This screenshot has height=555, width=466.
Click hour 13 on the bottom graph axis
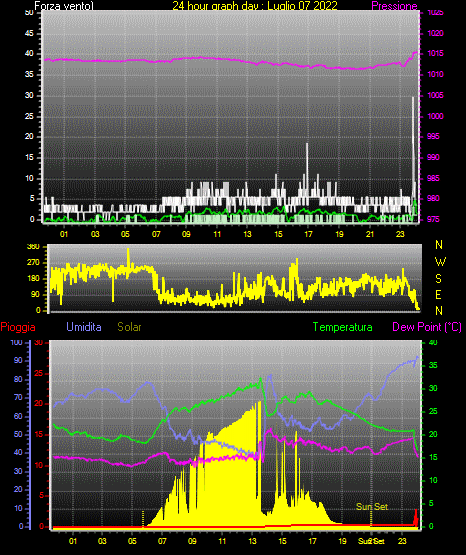point(252,541)
